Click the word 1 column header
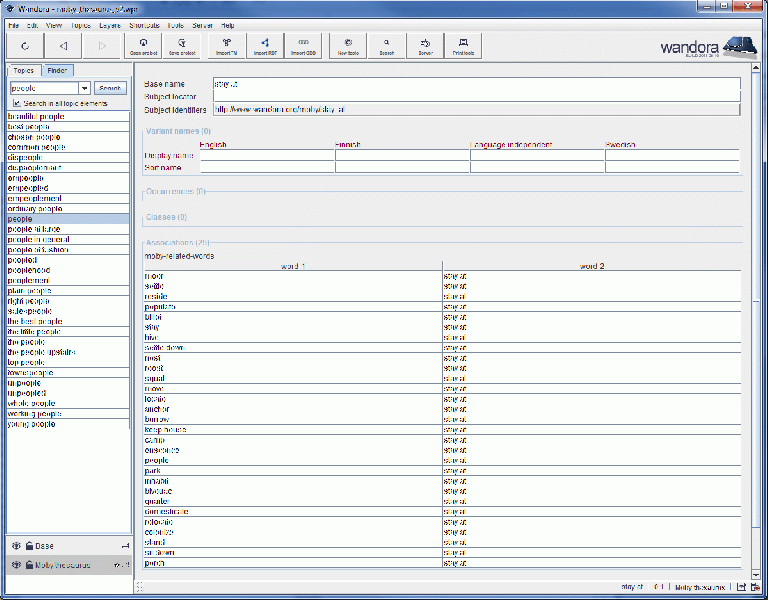The image size is (768, 600). [x=293, y=266]
